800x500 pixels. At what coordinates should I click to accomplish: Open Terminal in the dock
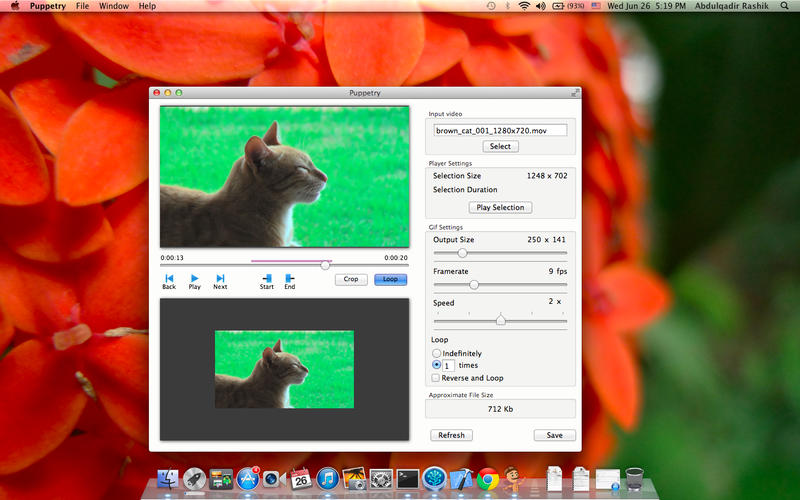point(407,479)
